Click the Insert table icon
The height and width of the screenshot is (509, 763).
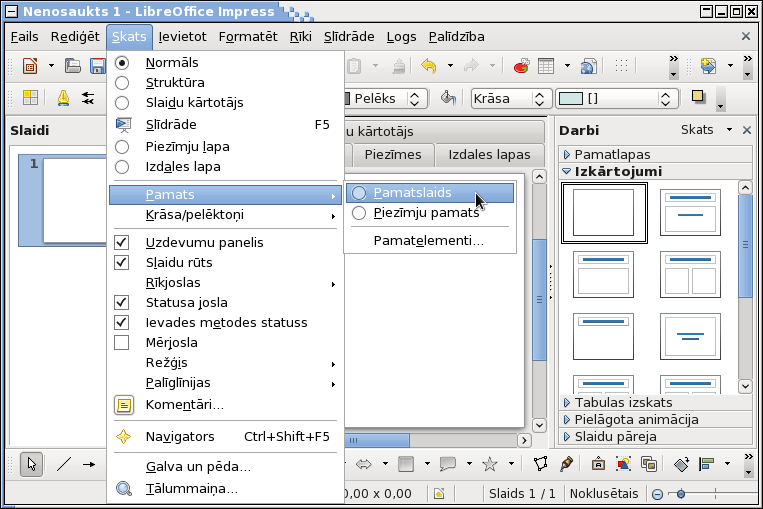tap(546, 66)
